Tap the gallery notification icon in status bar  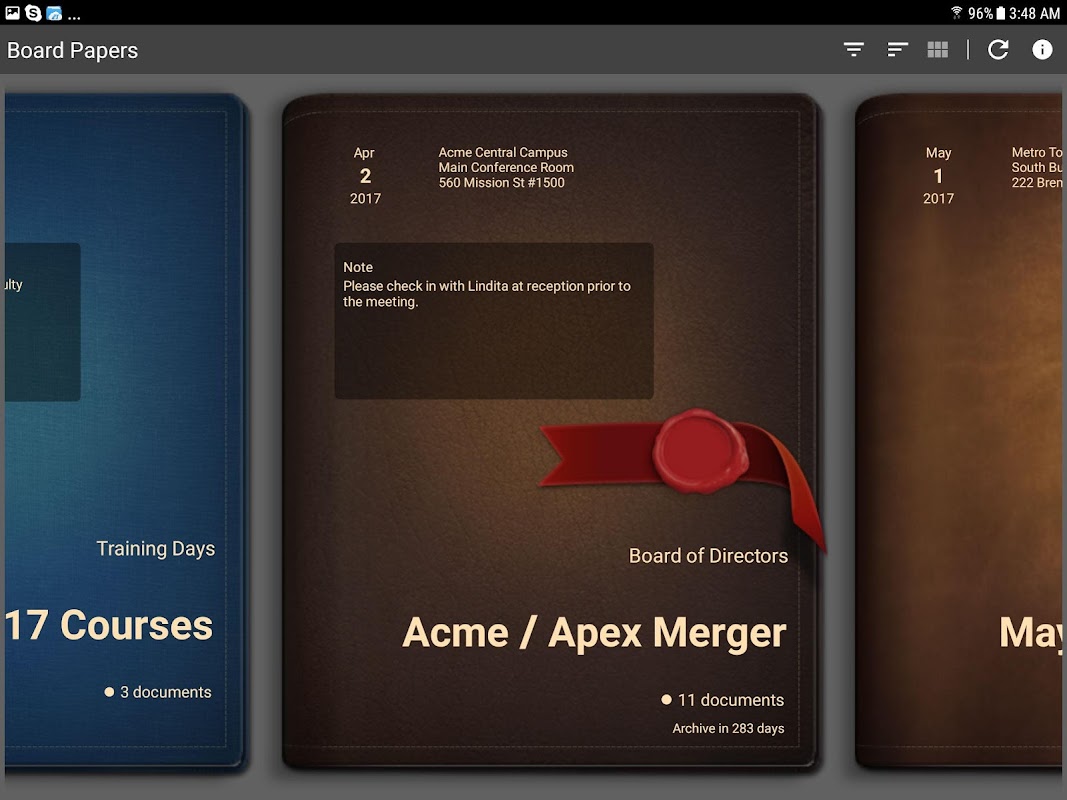point(13,12)
